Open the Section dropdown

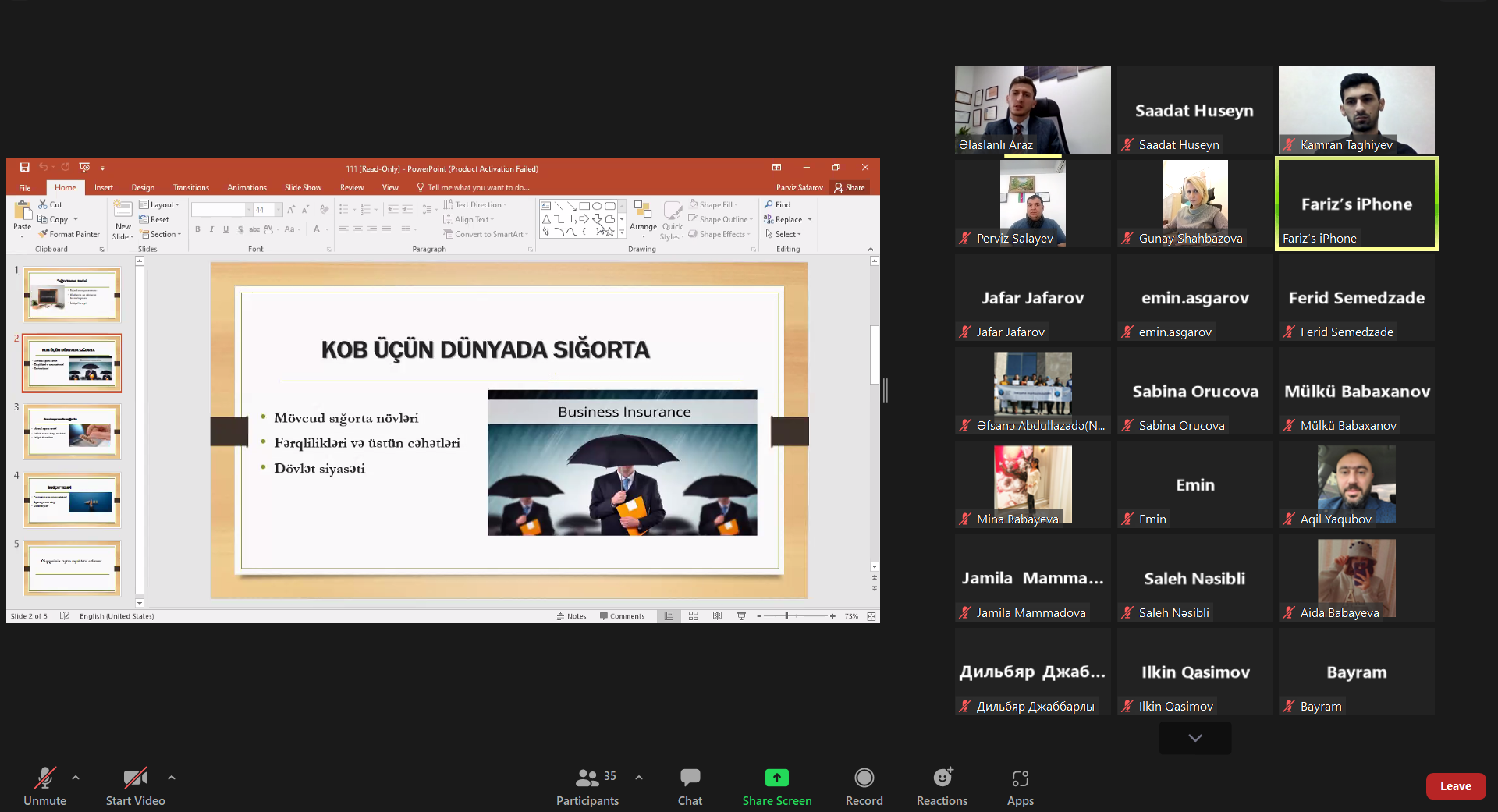pos(160,234)
